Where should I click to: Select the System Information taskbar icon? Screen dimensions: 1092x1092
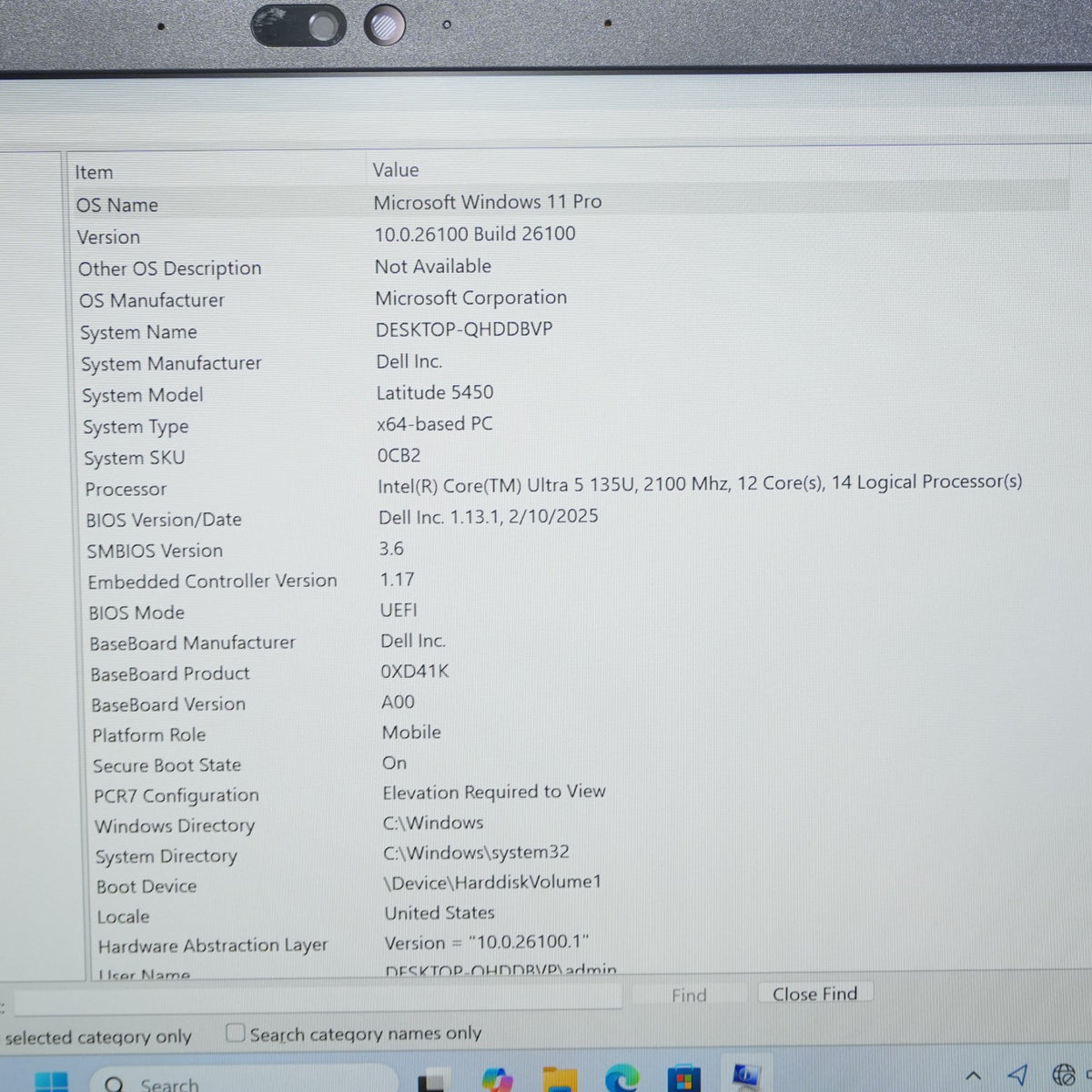[x=745, y=1077]
